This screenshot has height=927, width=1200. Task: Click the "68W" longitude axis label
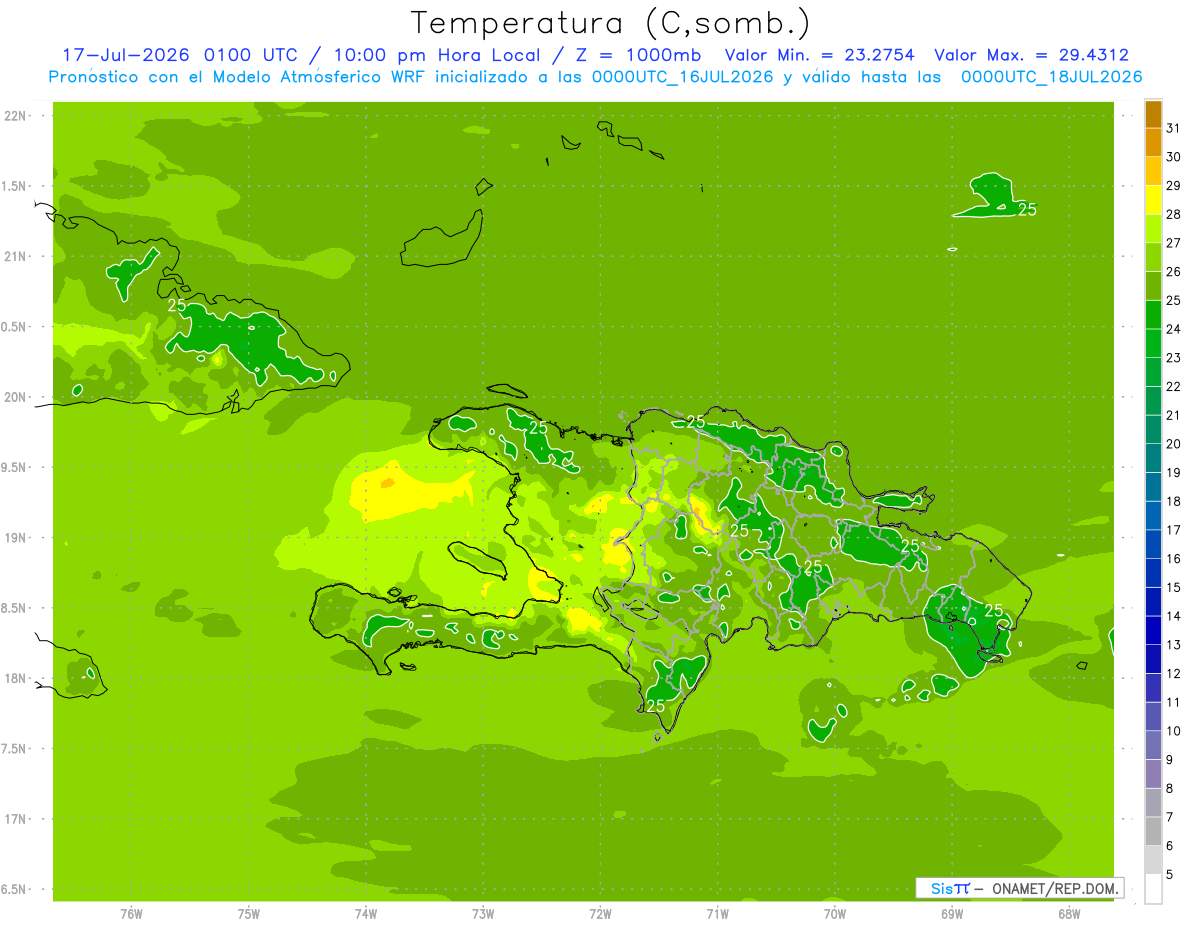coord(1069,914)
